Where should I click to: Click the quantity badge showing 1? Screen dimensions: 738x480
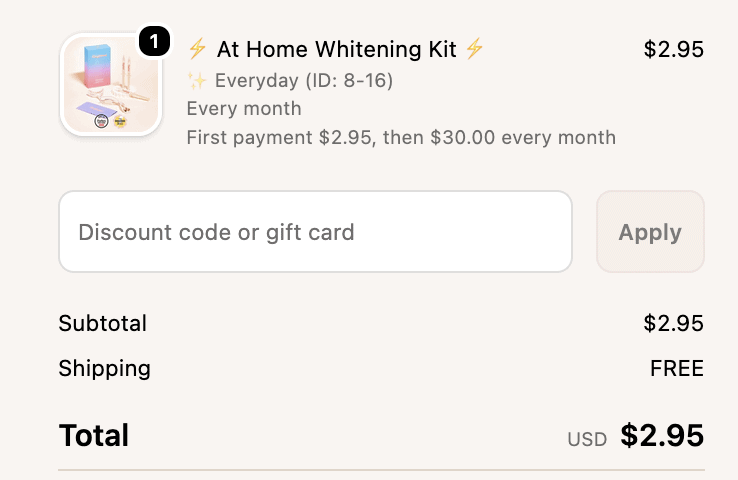(153, 42)
